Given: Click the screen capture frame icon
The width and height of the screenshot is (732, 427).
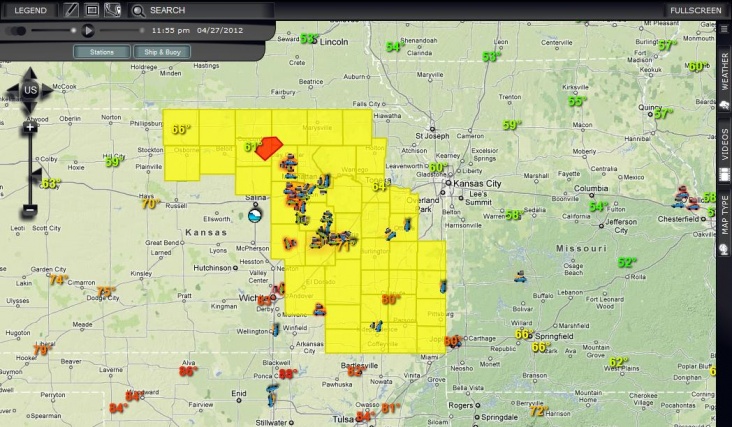Looking at the screenshot, I should coord(92,10).
